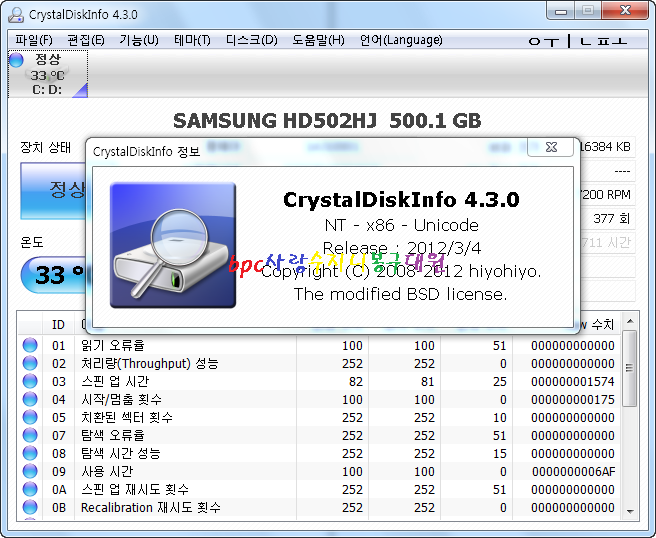
Task: Click the scrollbar down arrow in attribute list
Action: click(628, 510)
